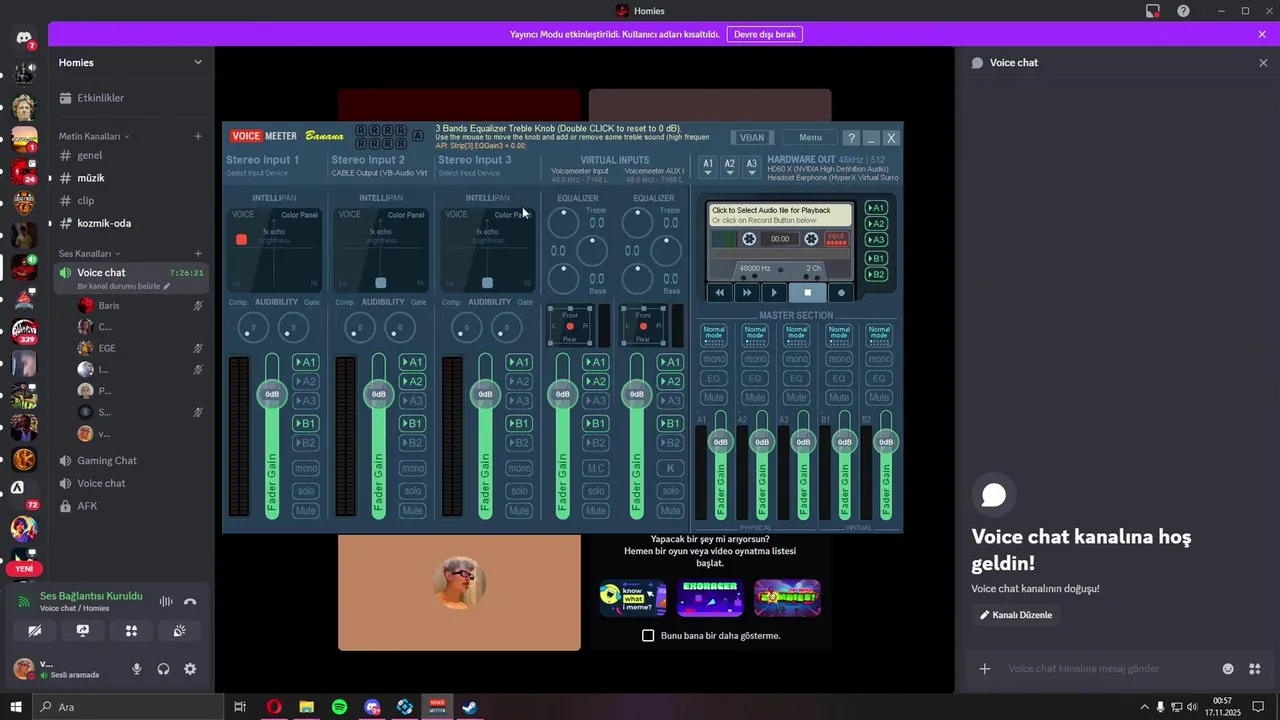This screenshot has height=720, width=1280.
Task: Toggle cassette recorder input selector
Action: pyautogui.click(x=836, y=239)
